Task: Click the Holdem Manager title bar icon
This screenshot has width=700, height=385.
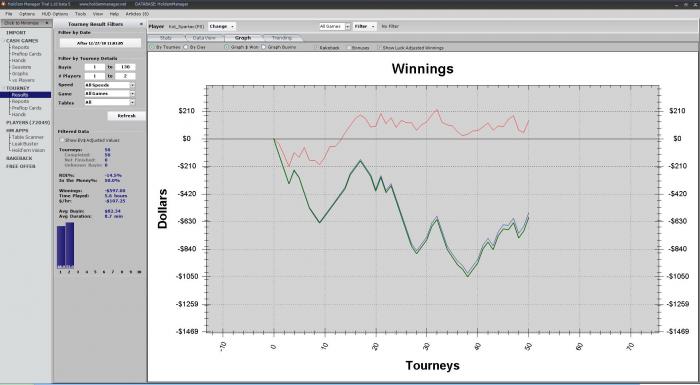Action: coord(3,4)
